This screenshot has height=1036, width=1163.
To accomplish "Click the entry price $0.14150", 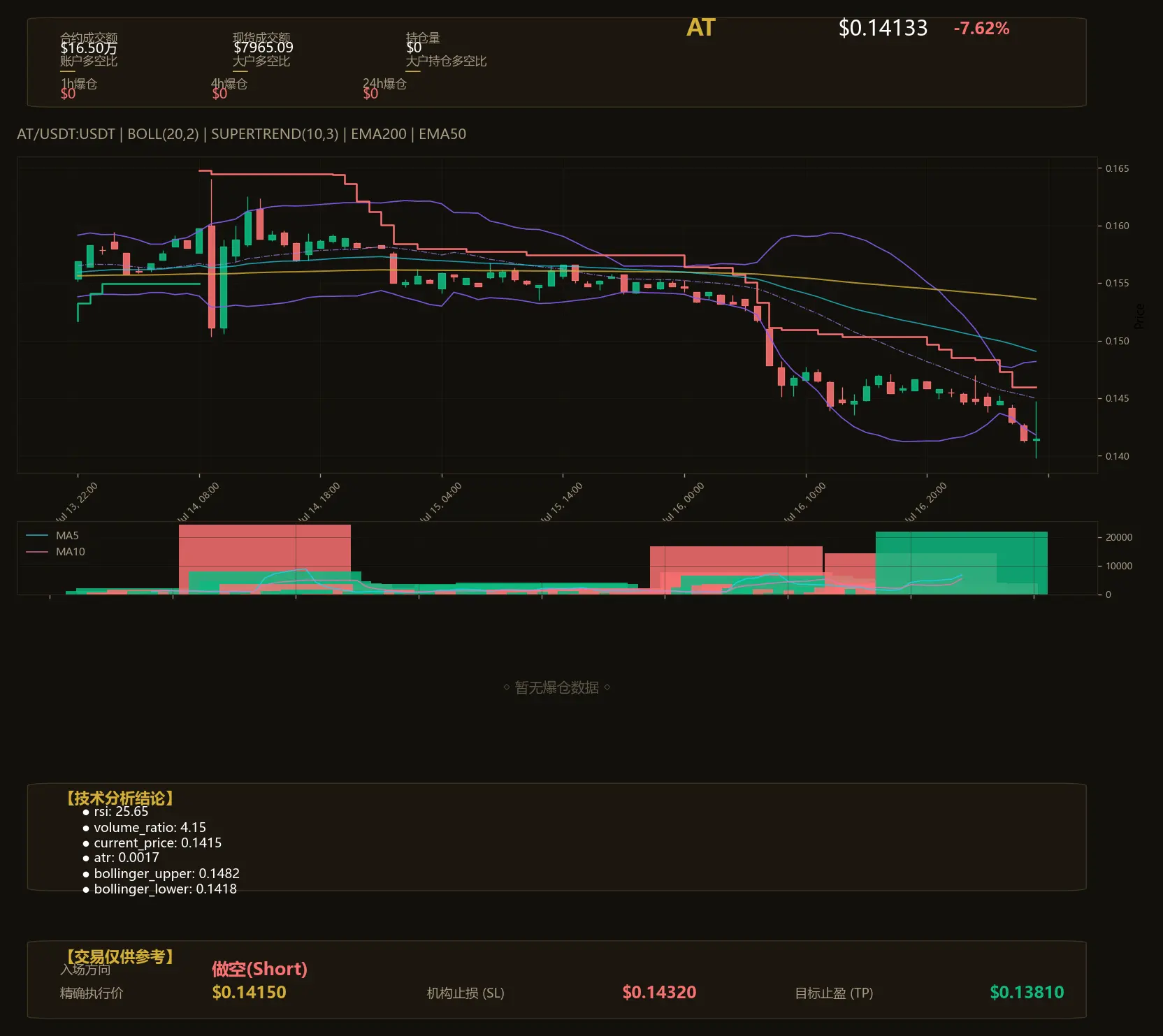I will click(249, 993).
